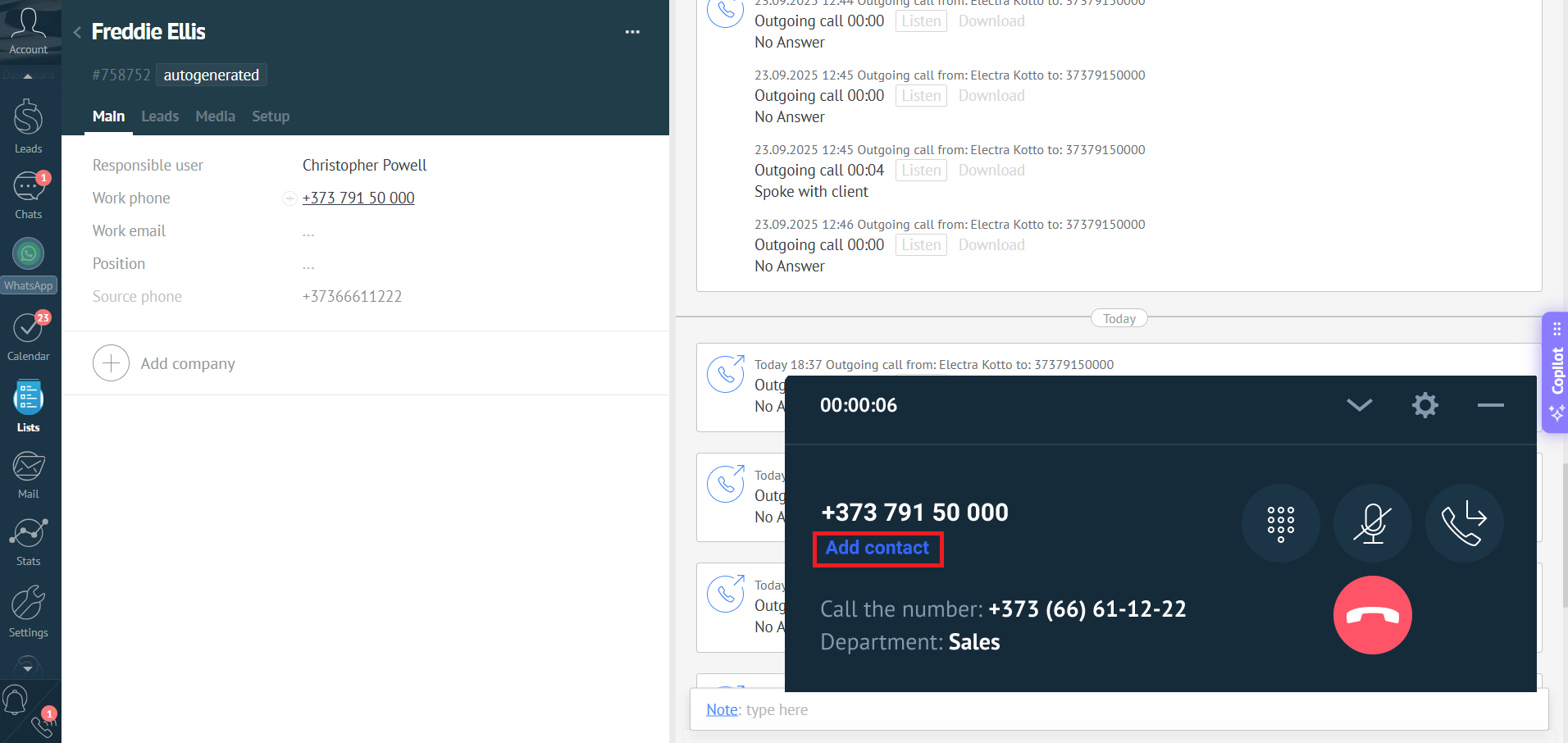Click the call transfer icon
This screenshot has height=743, width=1568.
pos(1464,523)
